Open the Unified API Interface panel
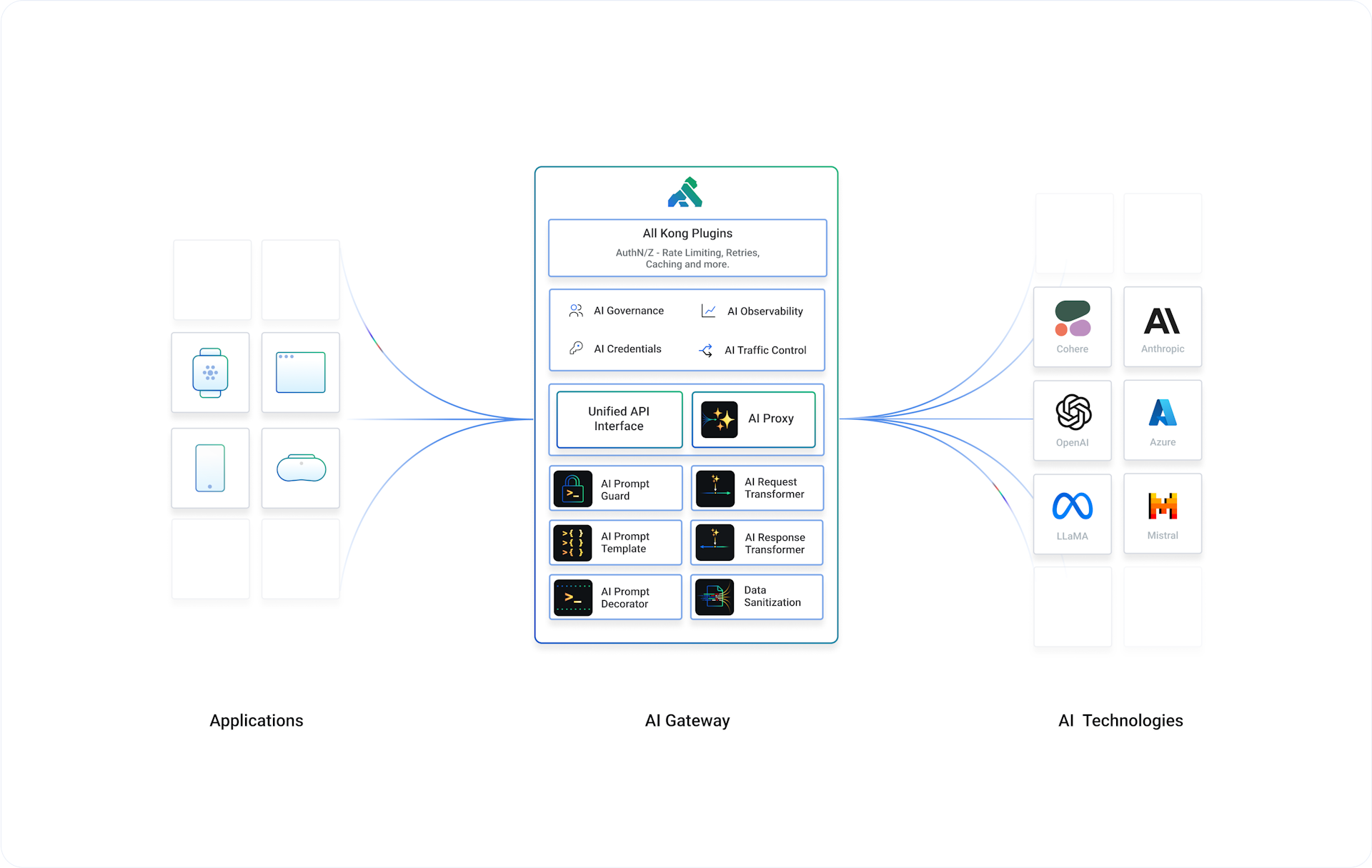 tap(618, 419)
